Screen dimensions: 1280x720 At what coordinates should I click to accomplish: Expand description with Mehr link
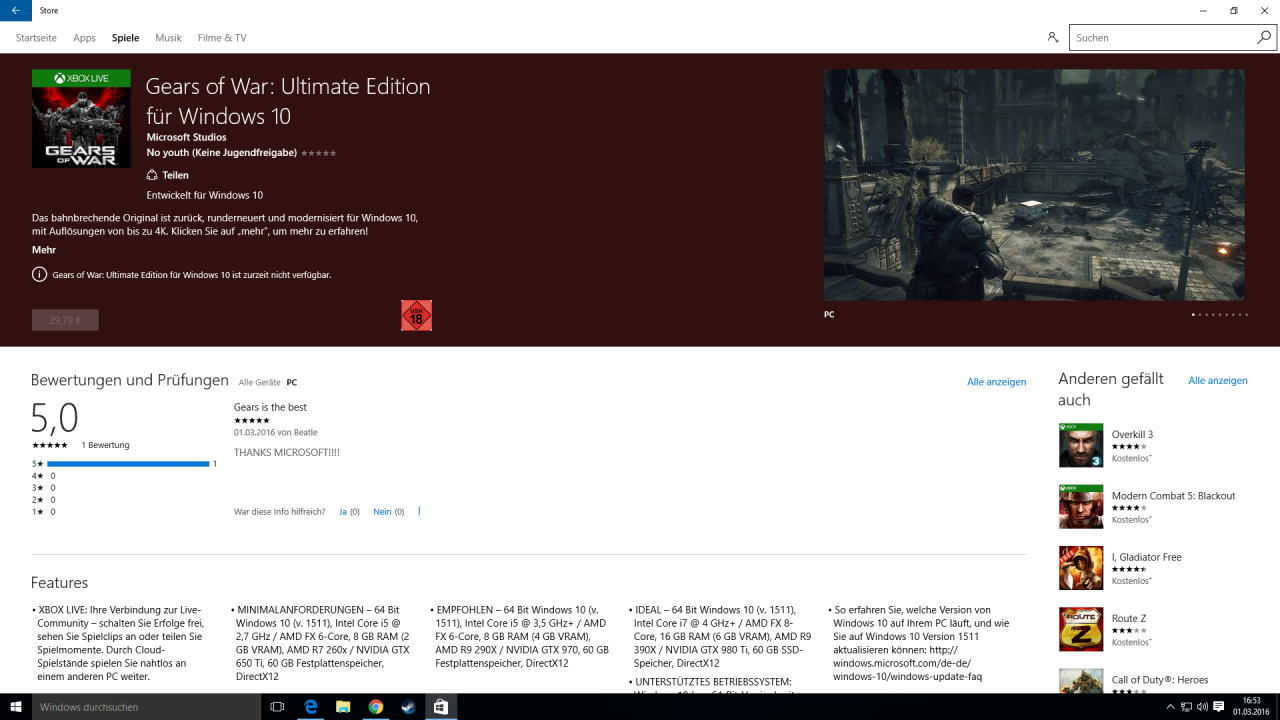43,250
